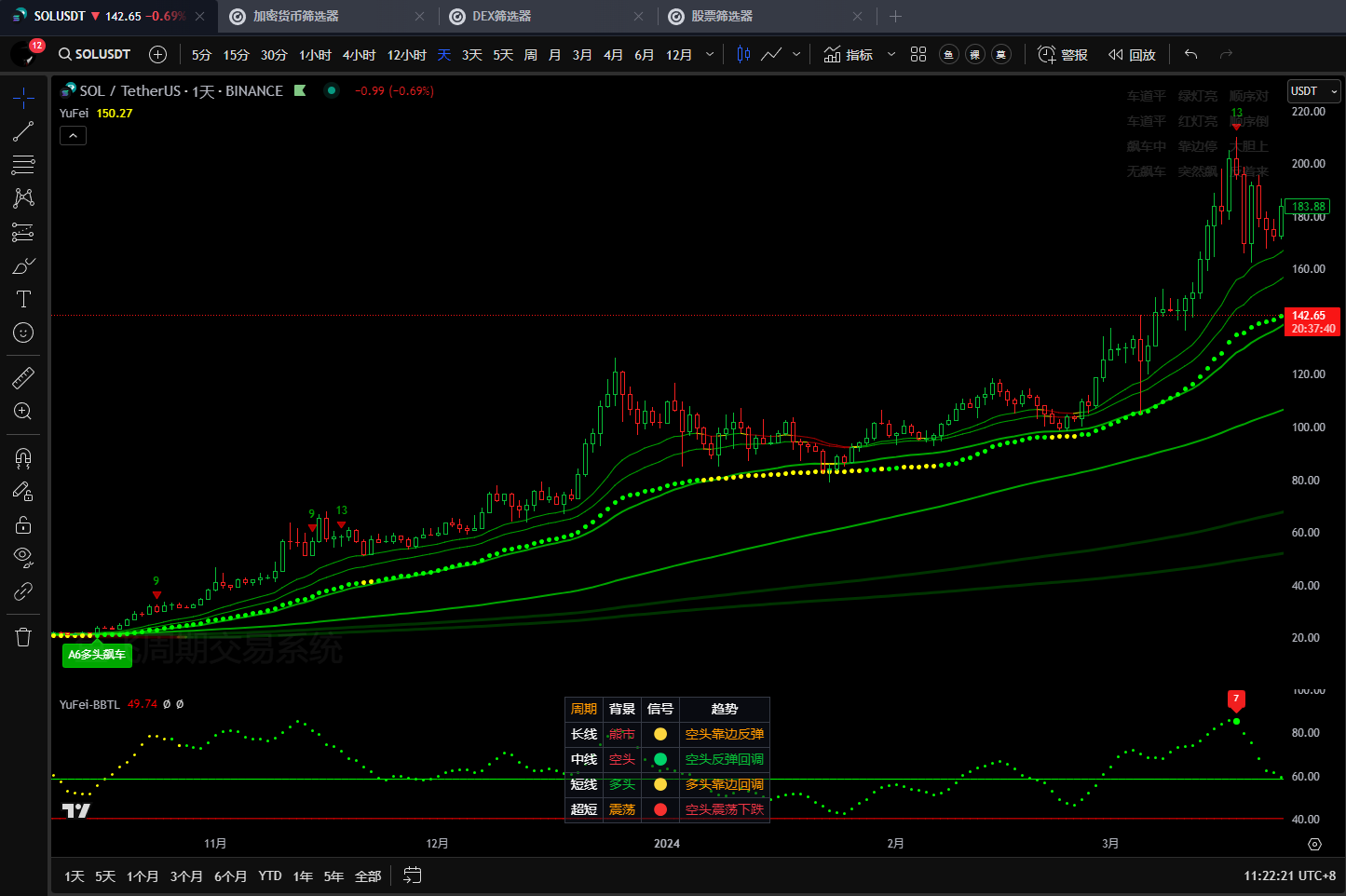Image resolution: width=1346 pixels, height=896 pixels.
Task: Switch to 1小时 timeframe
Action: tap(315, 55)
